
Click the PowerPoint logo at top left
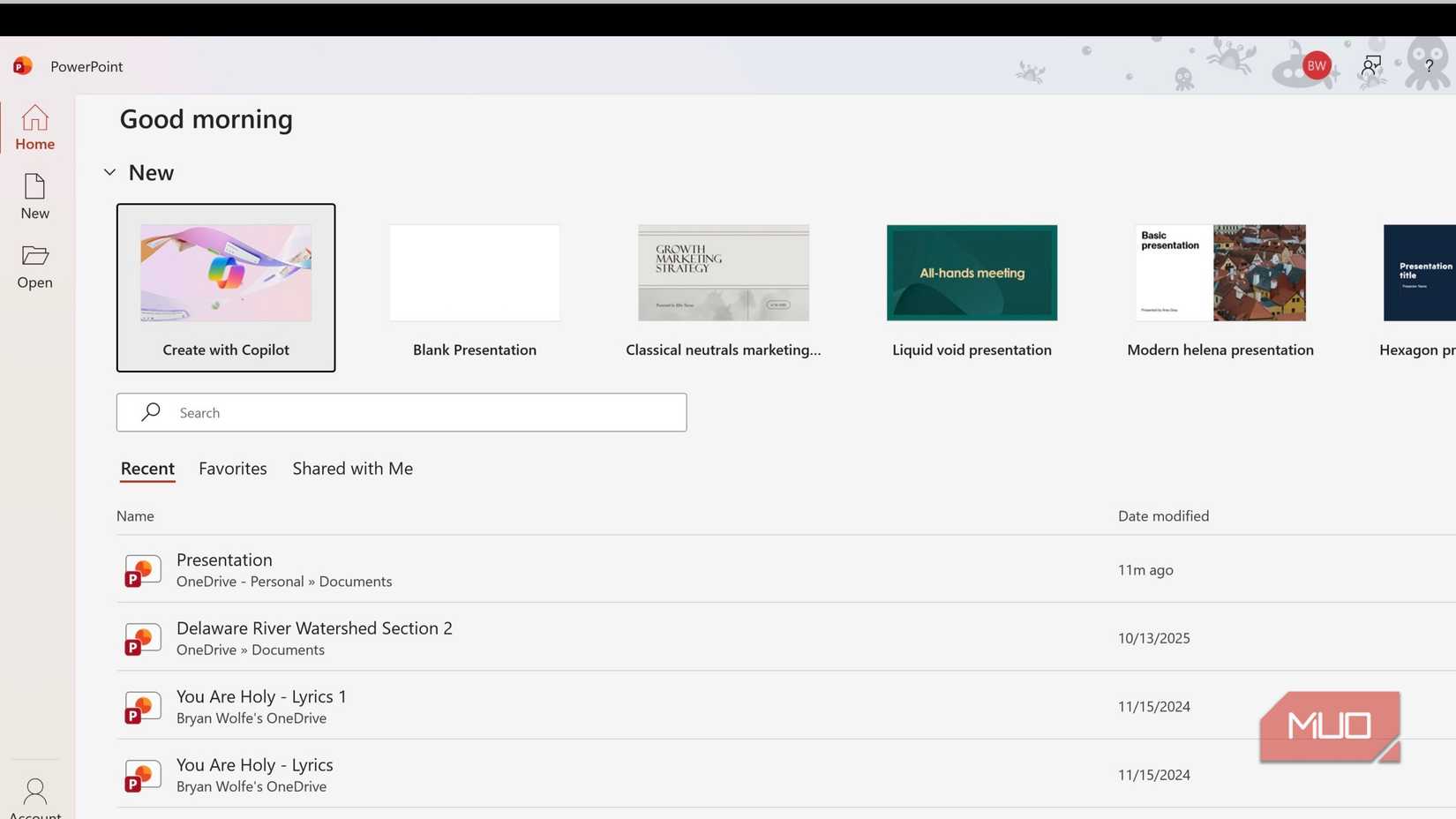tap(22, 65)
